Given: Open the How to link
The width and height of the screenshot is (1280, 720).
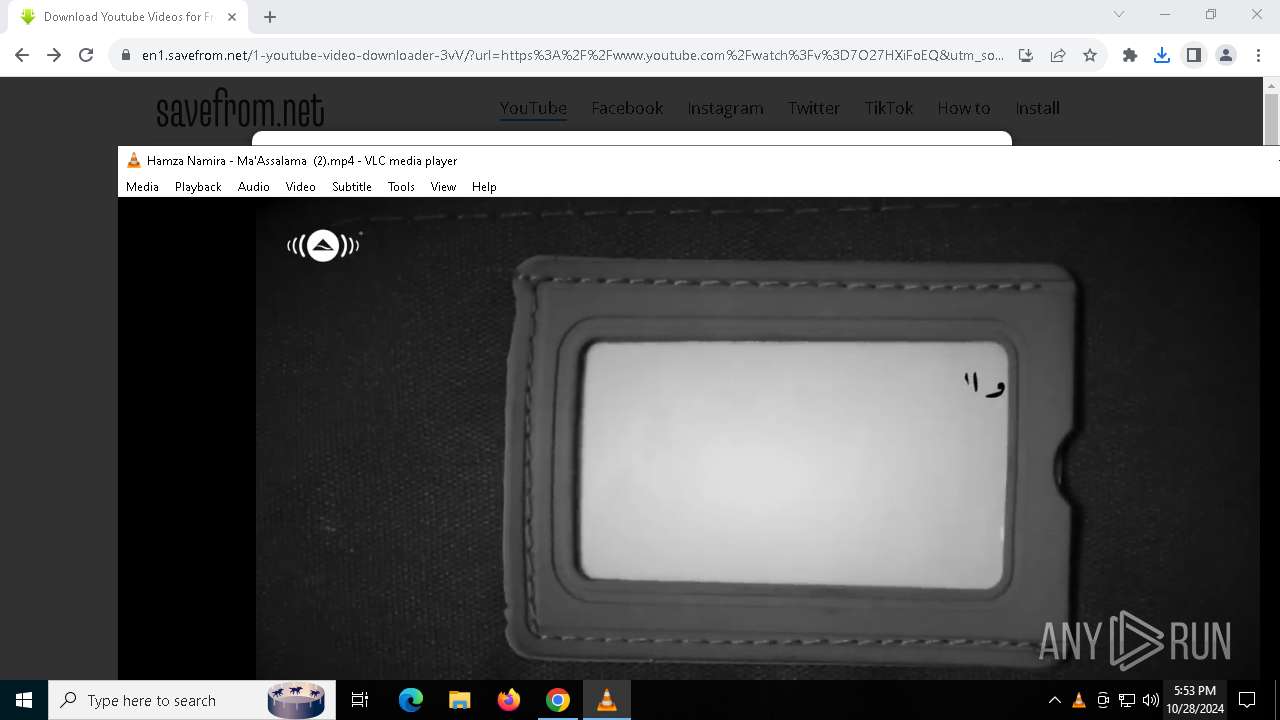Looking at the screenshot, I should tap(964, 108).
